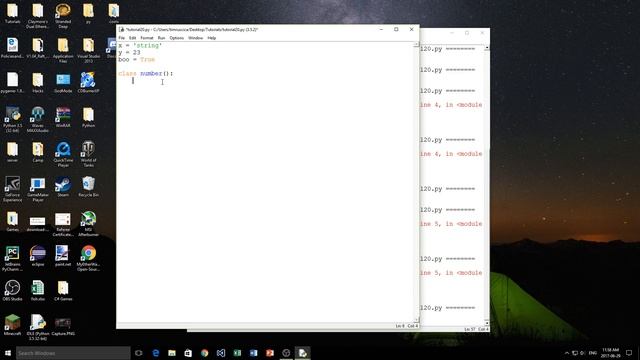Launch MSI Afterburner desktop shortcut
The height and width of the screenshot is (360, 640).
coord(88,224)
